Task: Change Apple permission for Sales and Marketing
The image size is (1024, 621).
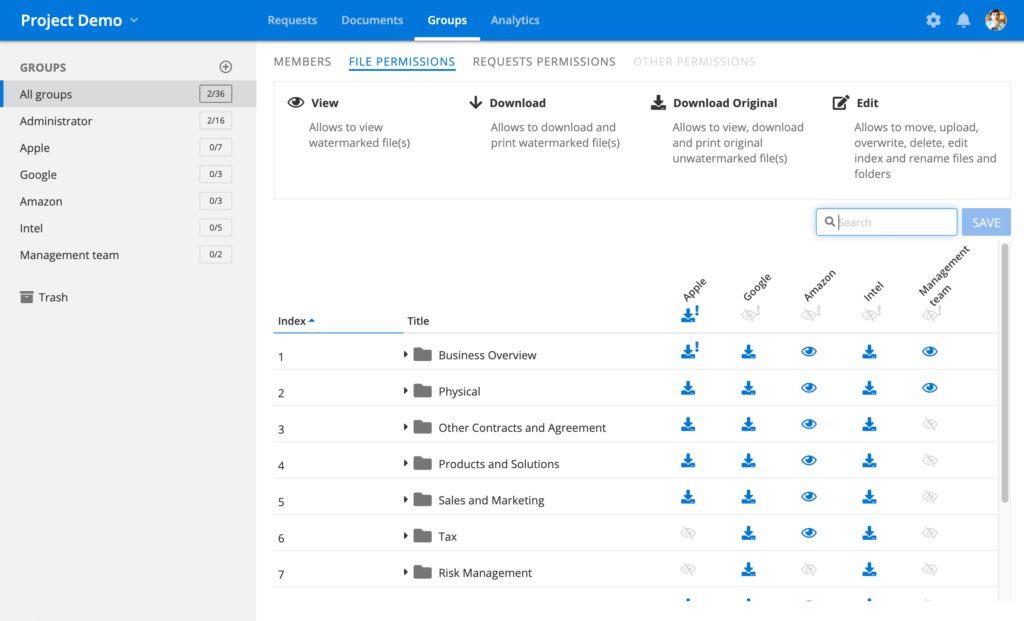Action: pyautogui.click(x=688, y=497)
